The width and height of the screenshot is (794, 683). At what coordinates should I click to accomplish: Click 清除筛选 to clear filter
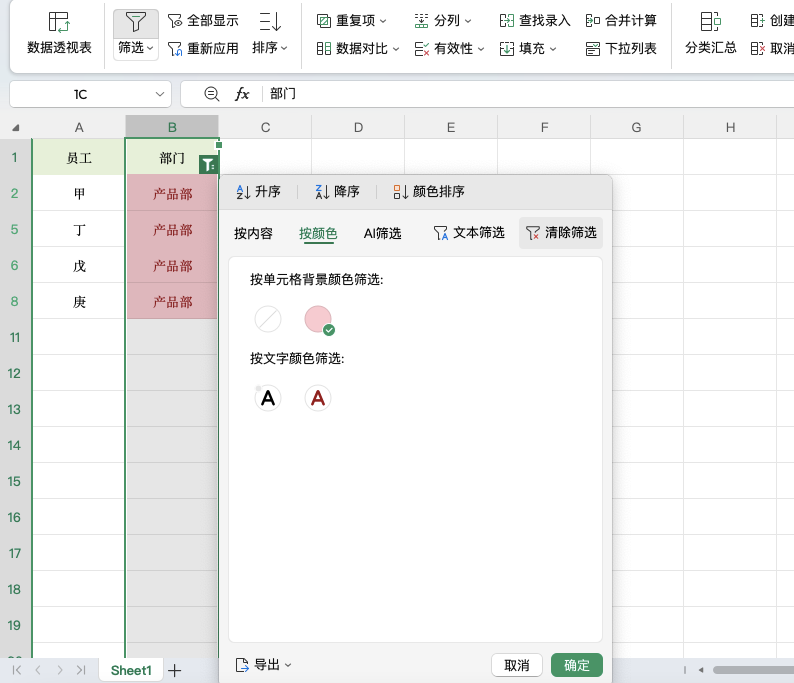point(561,233)
